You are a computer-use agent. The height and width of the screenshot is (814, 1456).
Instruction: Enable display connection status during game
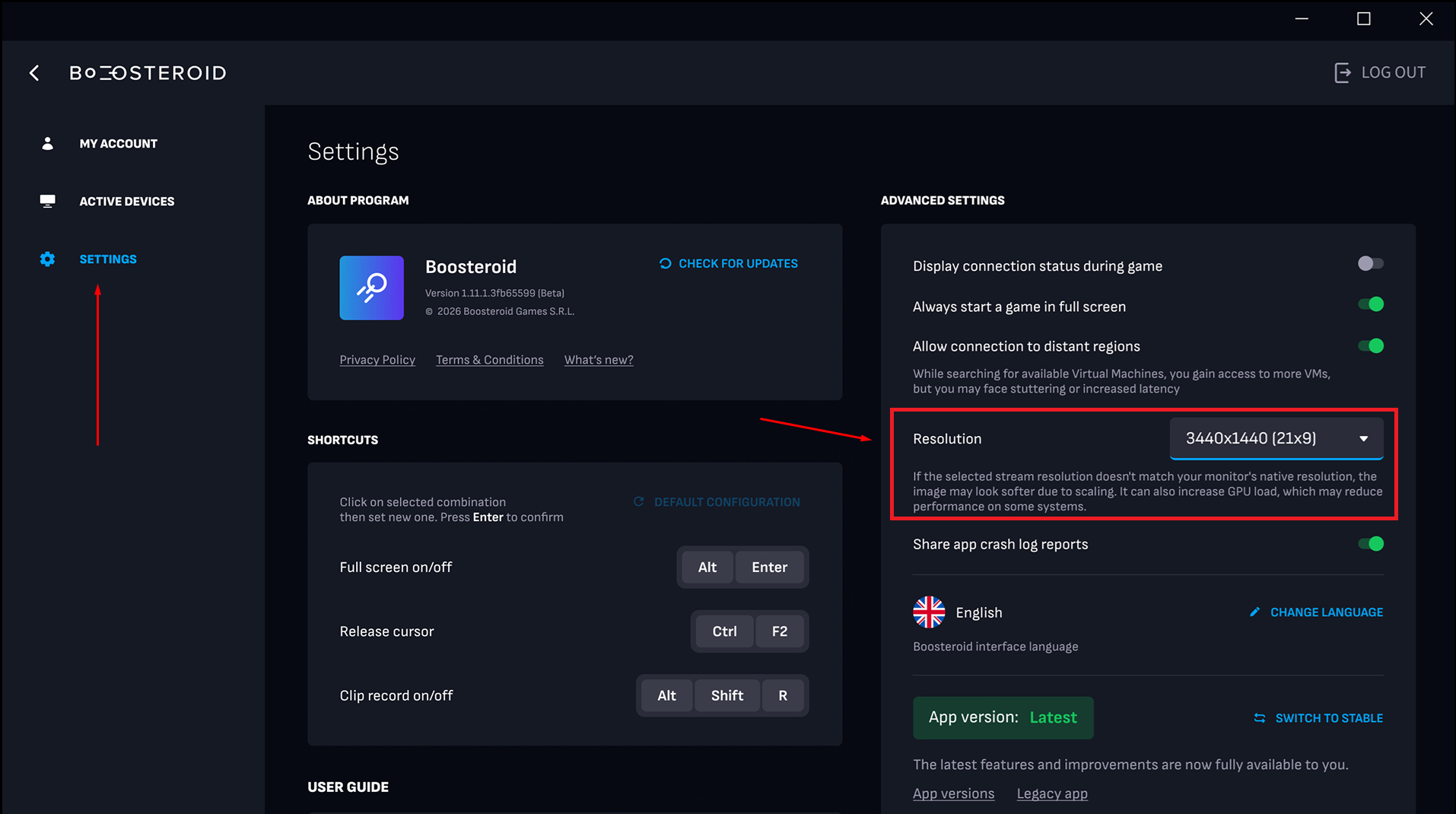coord(1371,263)
